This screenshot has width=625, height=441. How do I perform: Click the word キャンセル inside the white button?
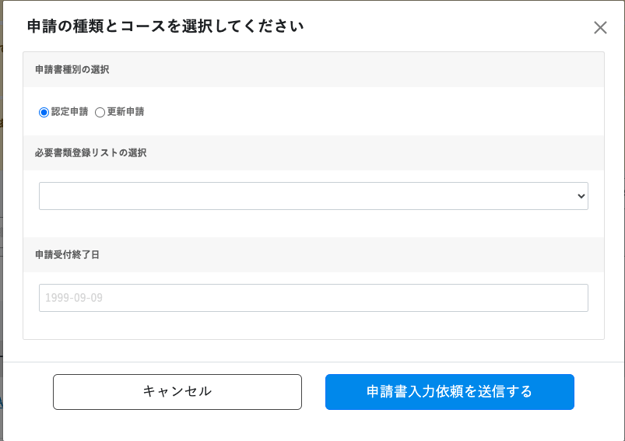pos(177,391)
